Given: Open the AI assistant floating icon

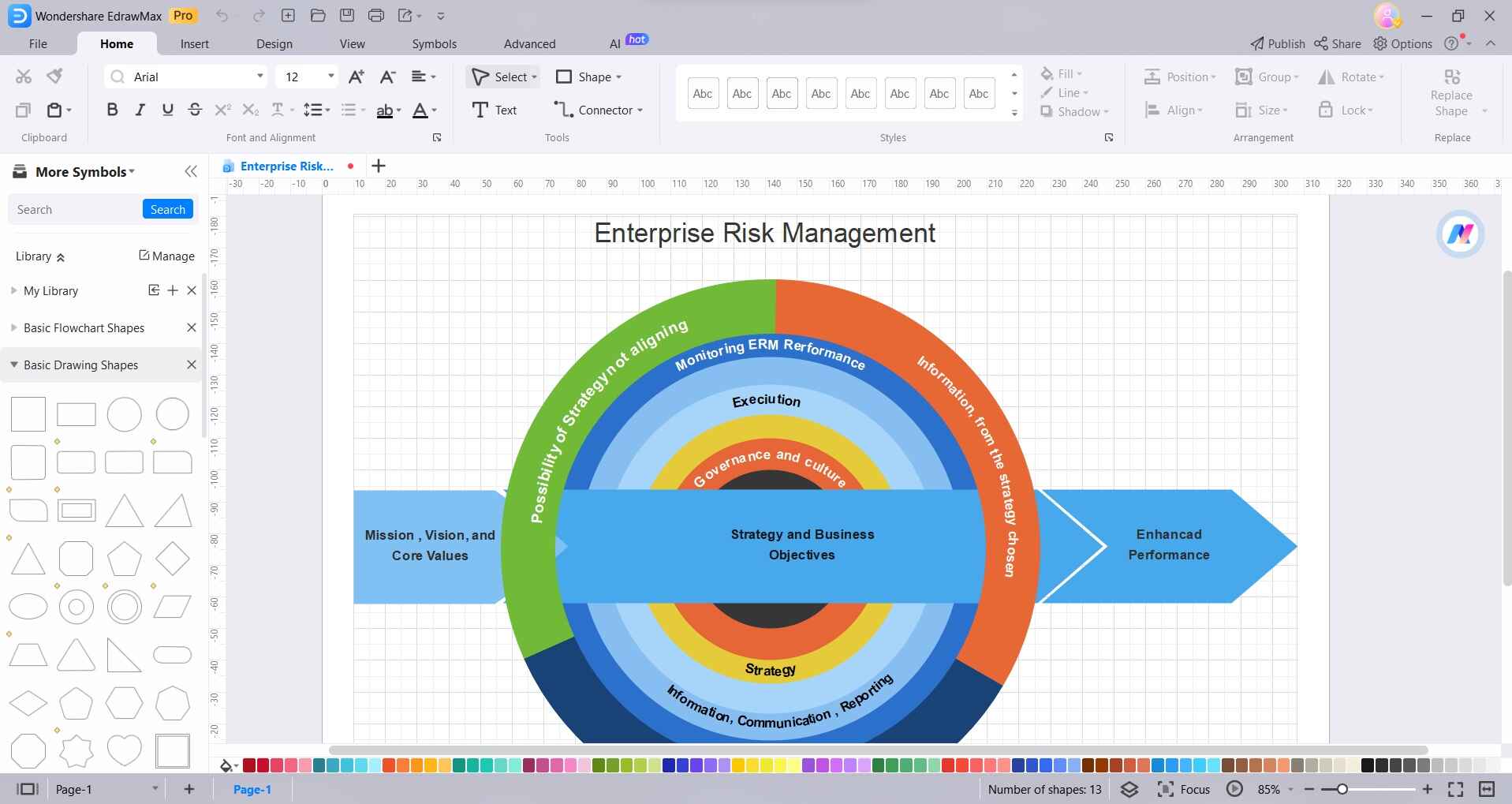Looking at the screenshot, I should (1460, 234).
